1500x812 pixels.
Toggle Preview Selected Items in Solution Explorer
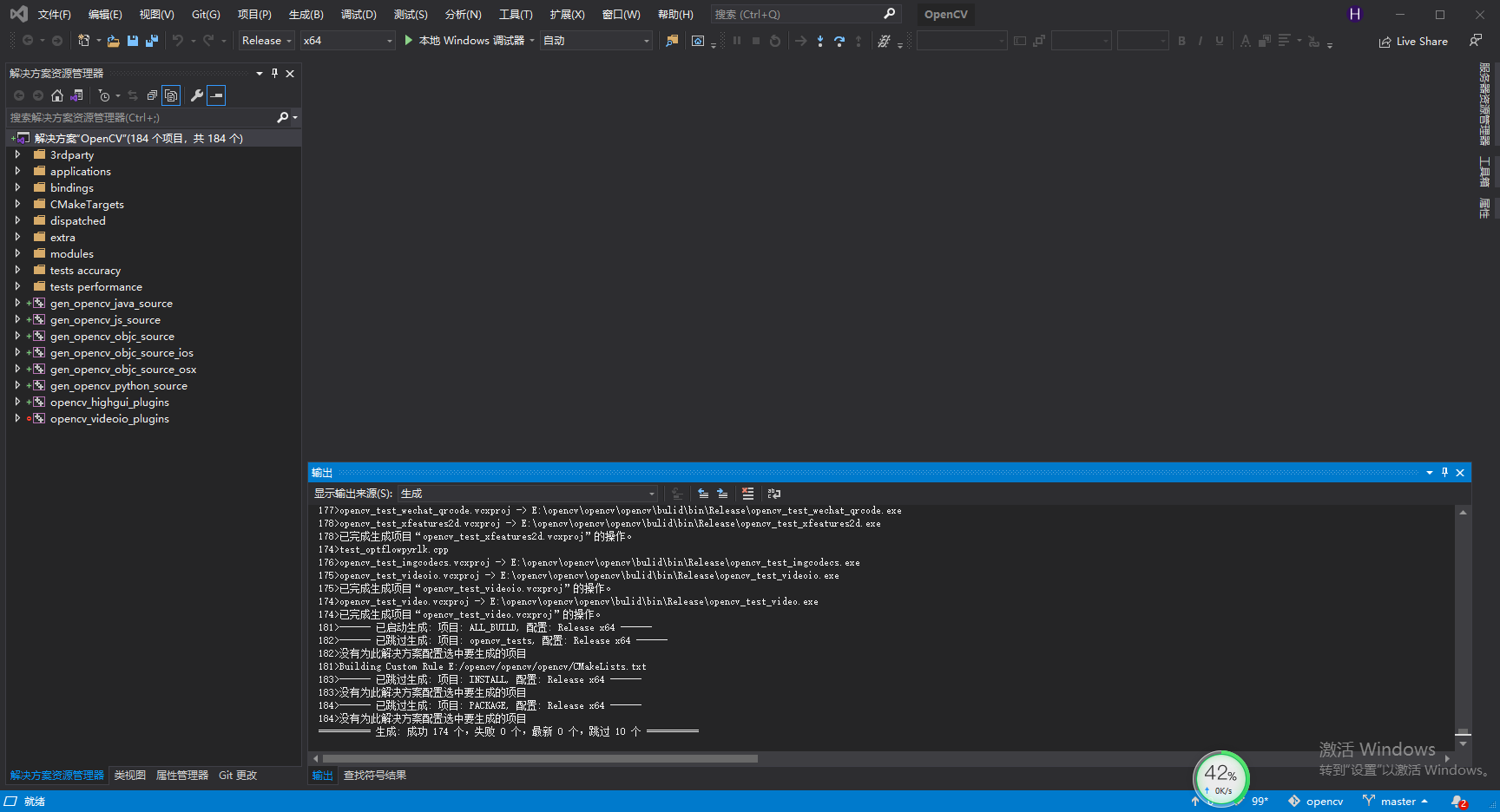171,95
